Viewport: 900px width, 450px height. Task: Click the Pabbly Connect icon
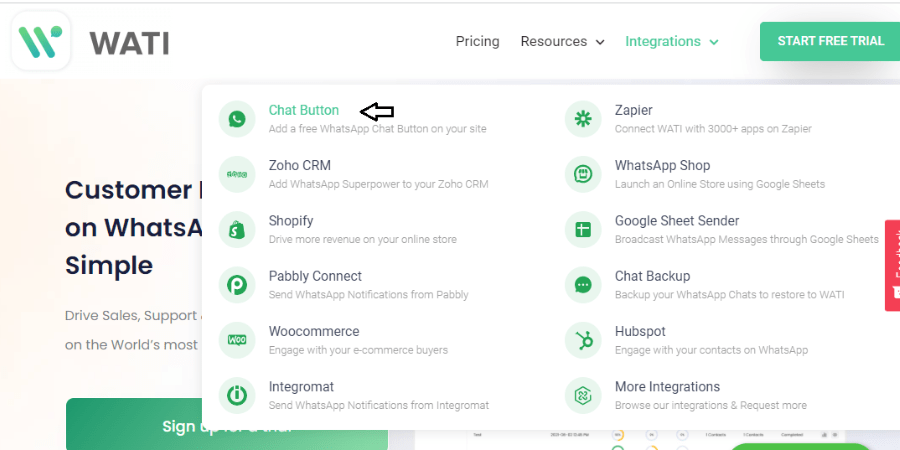point(236,285)
